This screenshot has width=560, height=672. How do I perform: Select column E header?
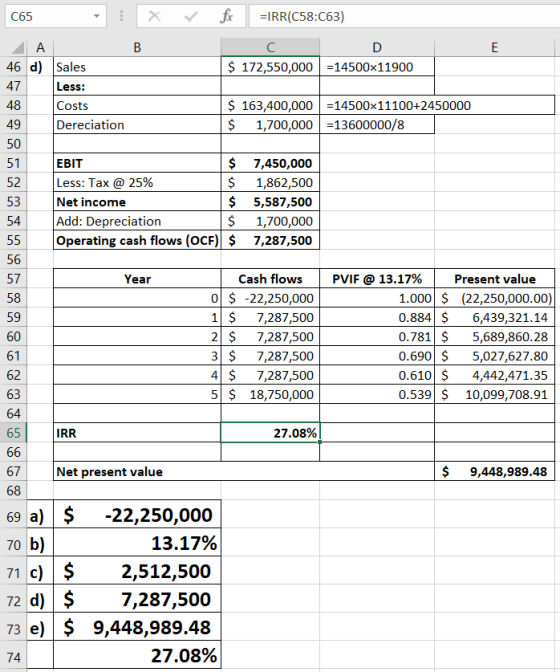(494, 48)
